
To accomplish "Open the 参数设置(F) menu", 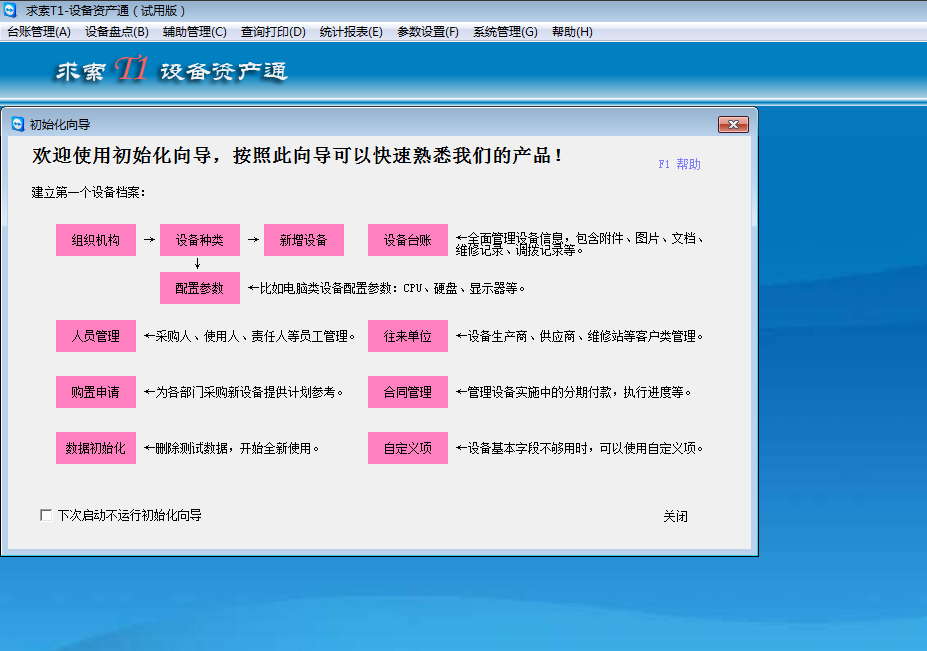I will pos(428,32).
